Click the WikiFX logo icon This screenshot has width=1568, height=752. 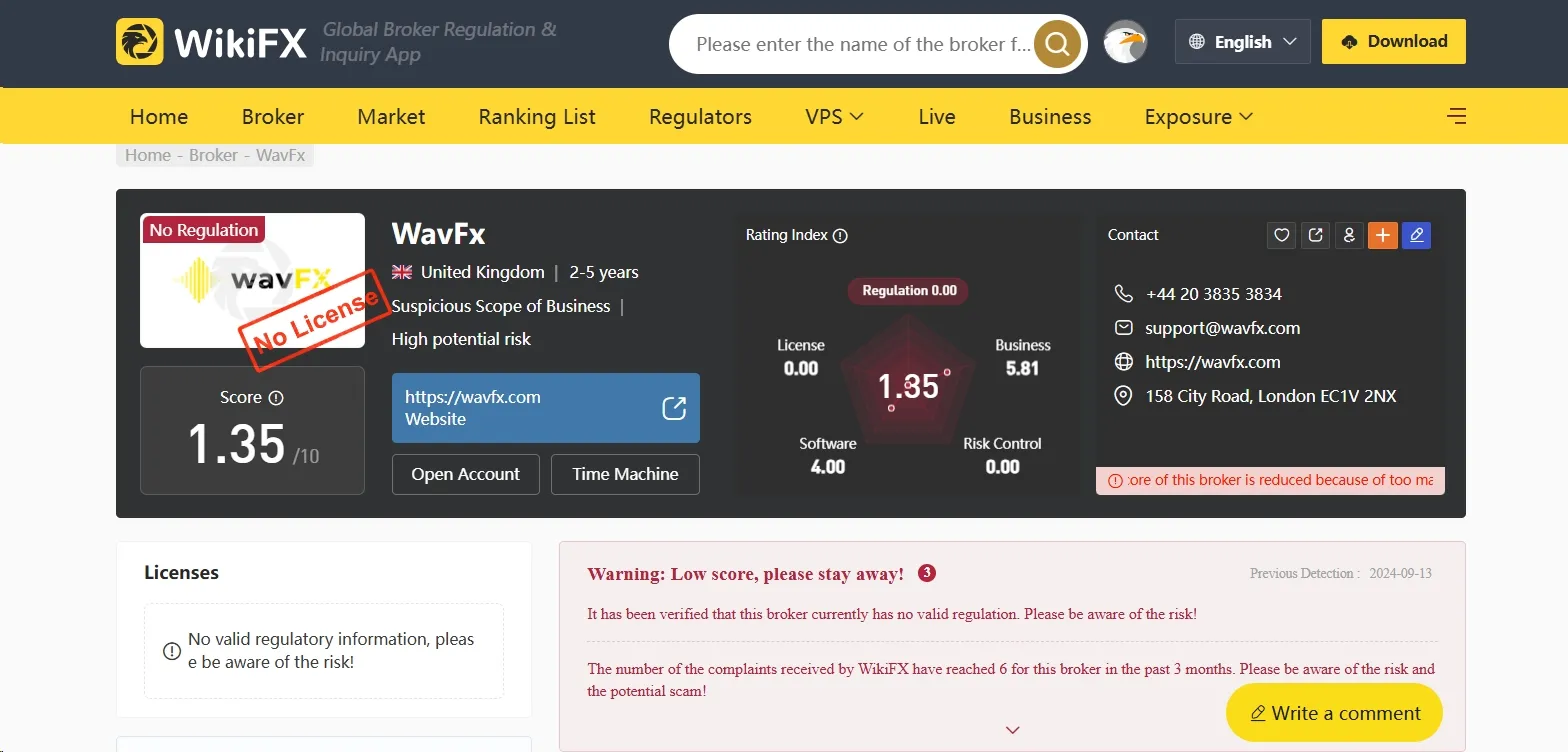click(140, 42)
